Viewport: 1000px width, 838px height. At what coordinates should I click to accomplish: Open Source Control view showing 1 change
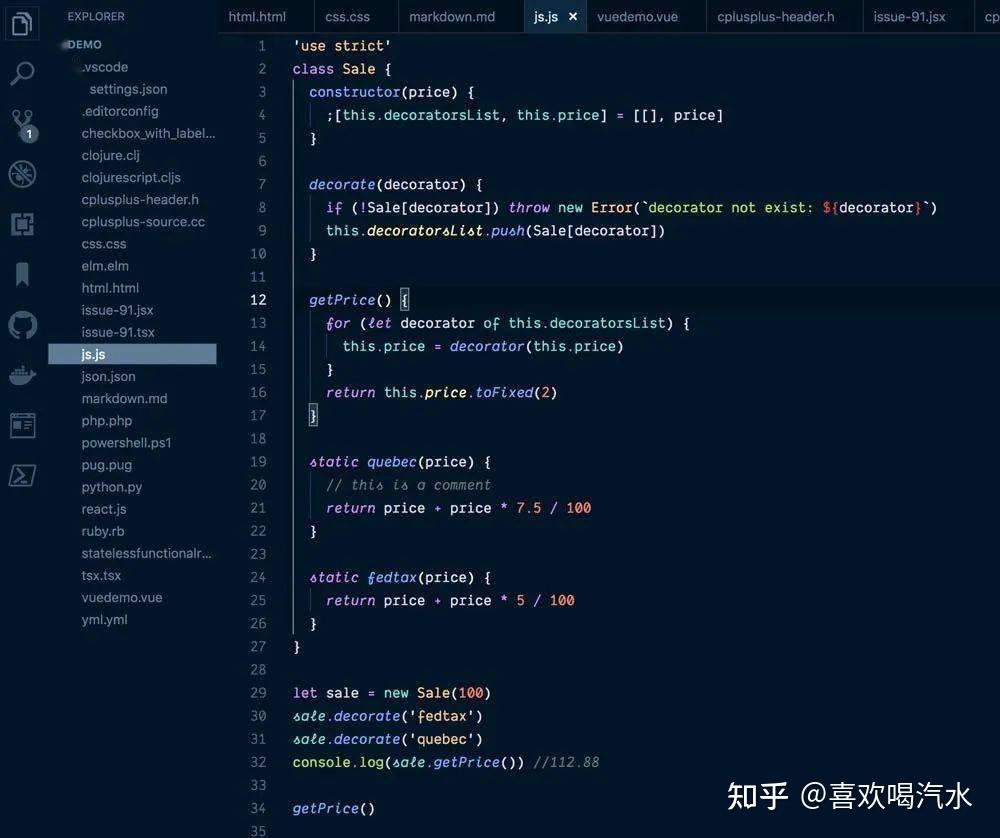tap(22, 120)
